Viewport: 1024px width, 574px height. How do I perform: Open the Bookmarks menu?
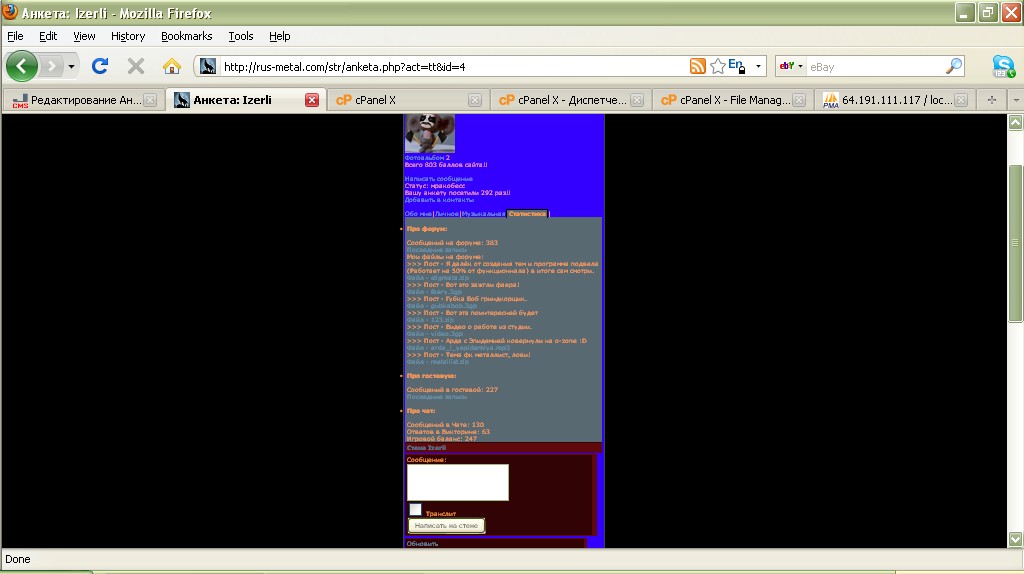186,36
